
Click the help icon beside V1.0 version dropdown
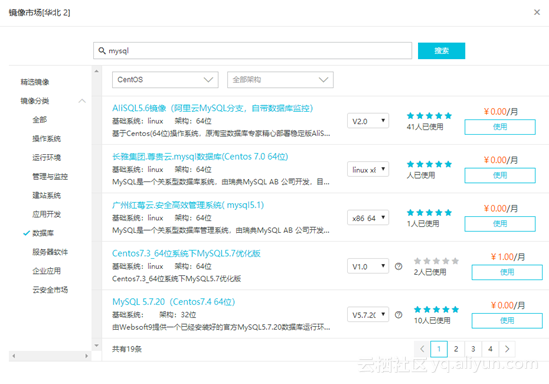[x=398, y=266]
